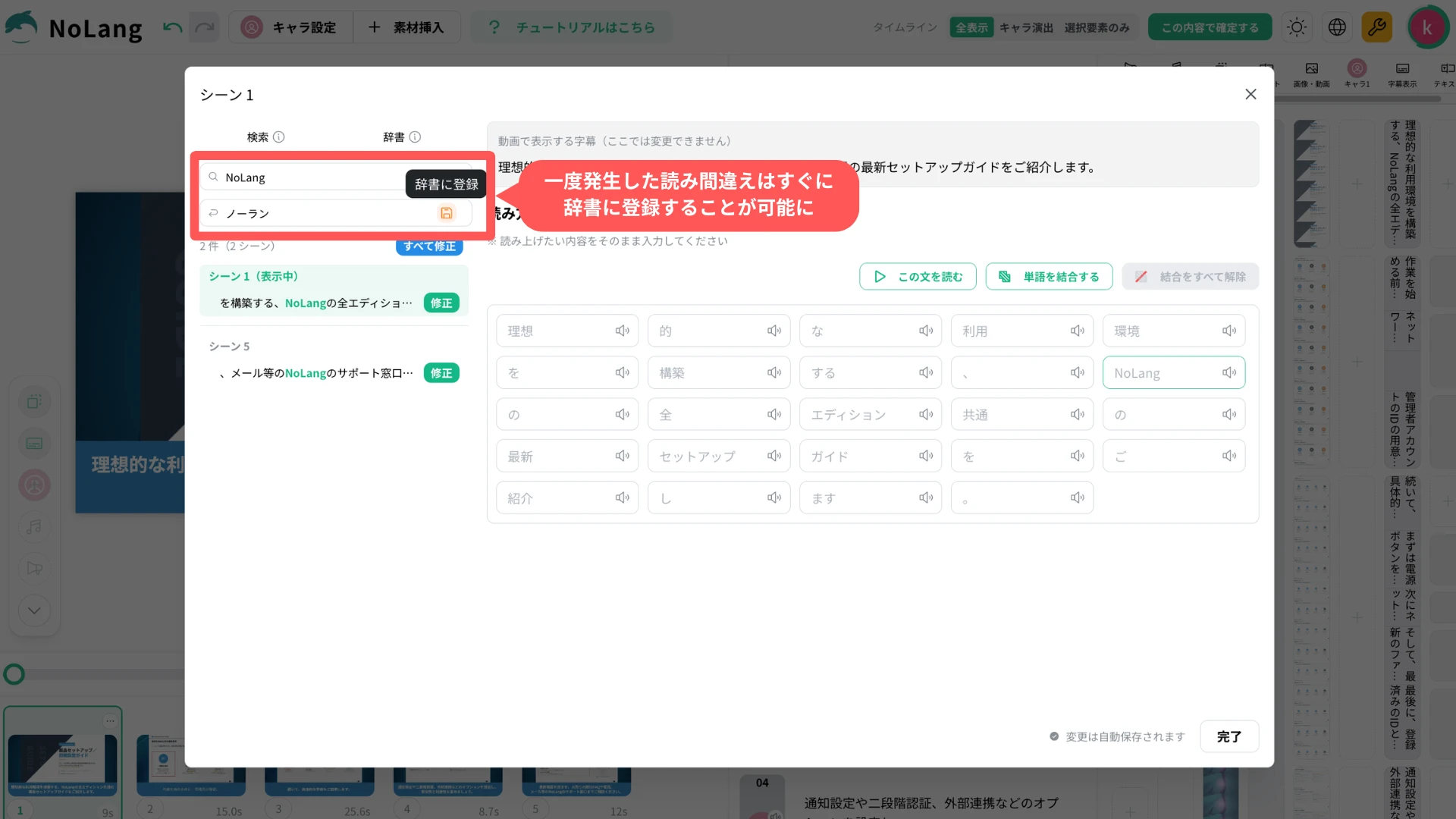Click この内容で確定する confirm button
The height and width of the screenshot is (819, 1456).
click(1210, 27)
